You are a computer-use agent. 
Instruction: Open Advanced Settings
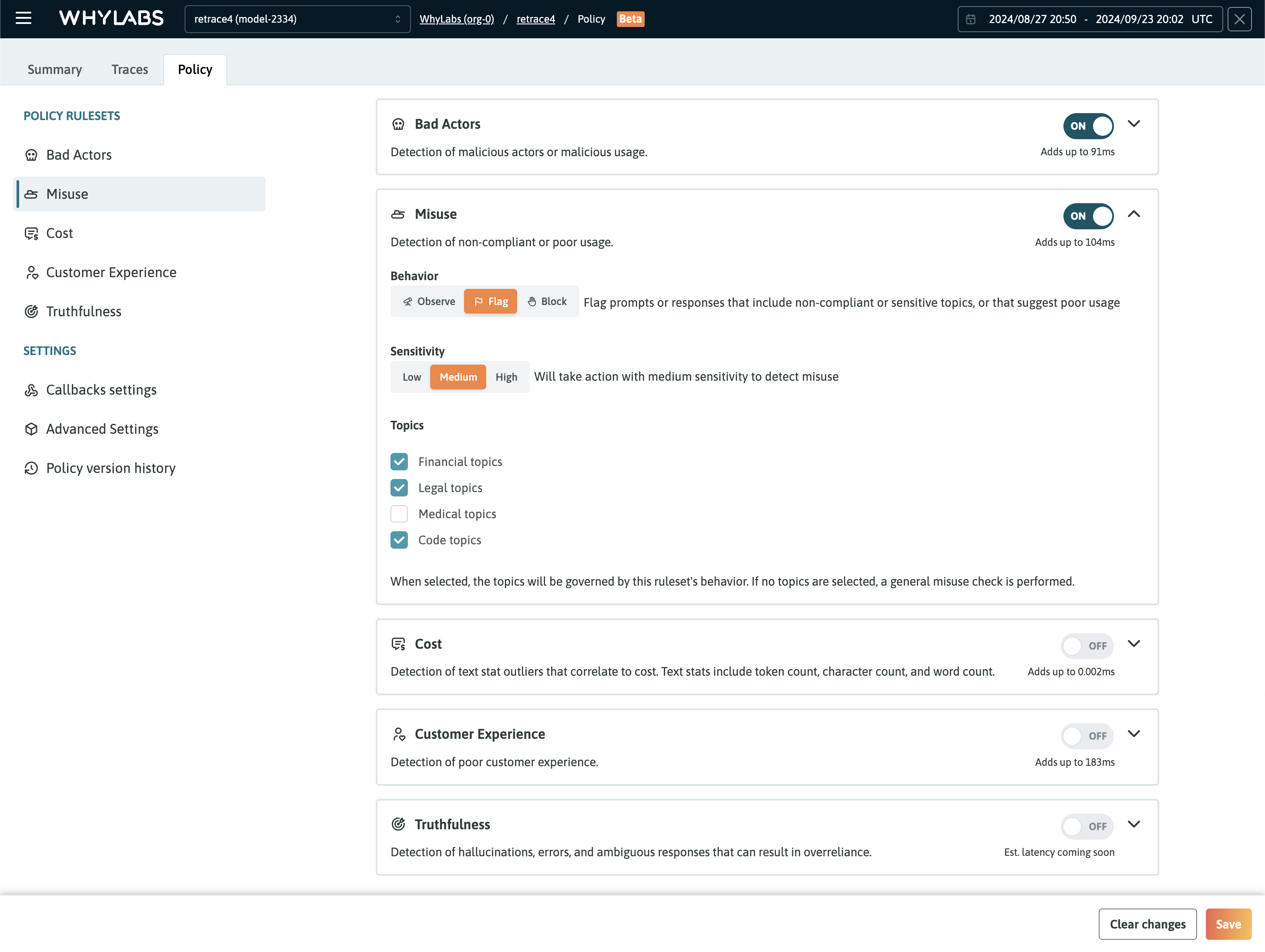coord(102,428)
